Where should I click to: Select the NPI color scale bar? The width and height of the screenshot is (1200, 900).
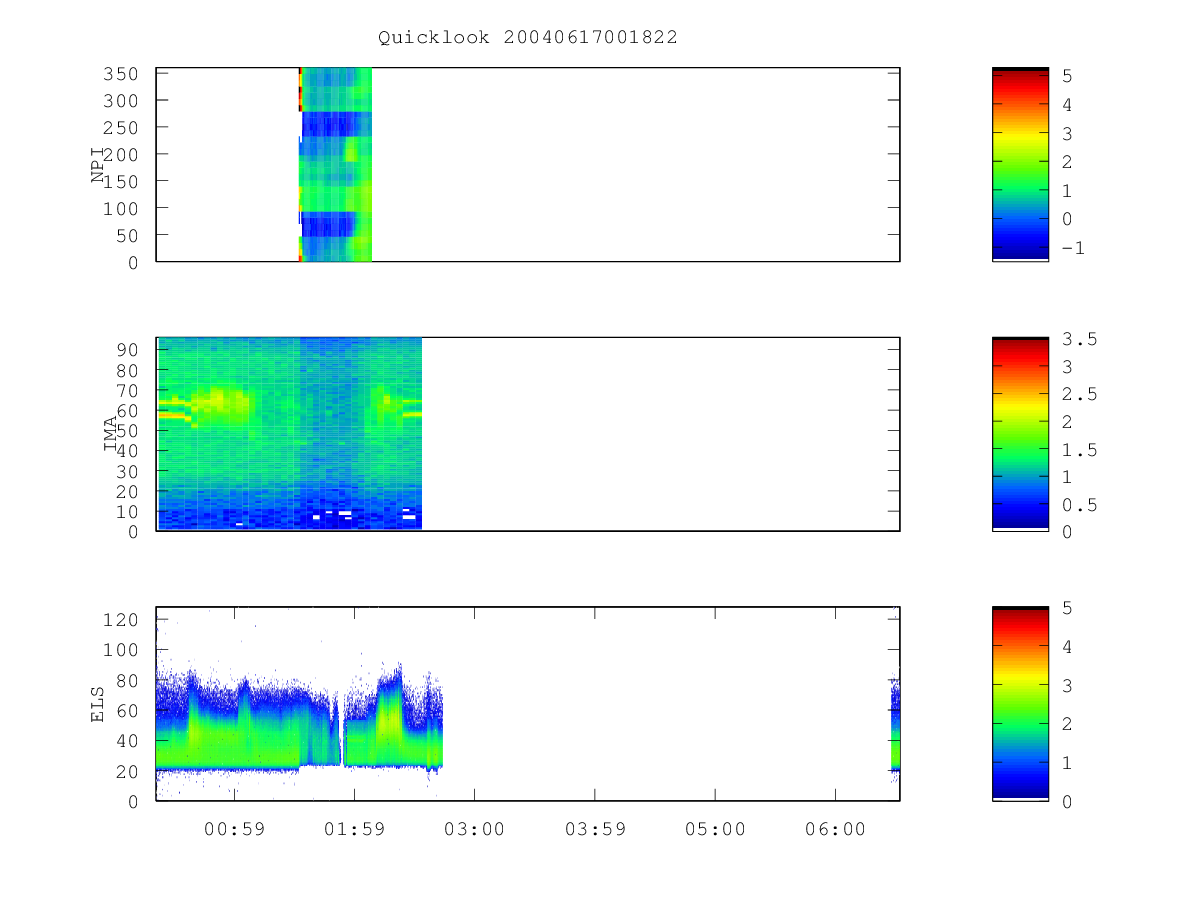click(x=1020, y=164)
